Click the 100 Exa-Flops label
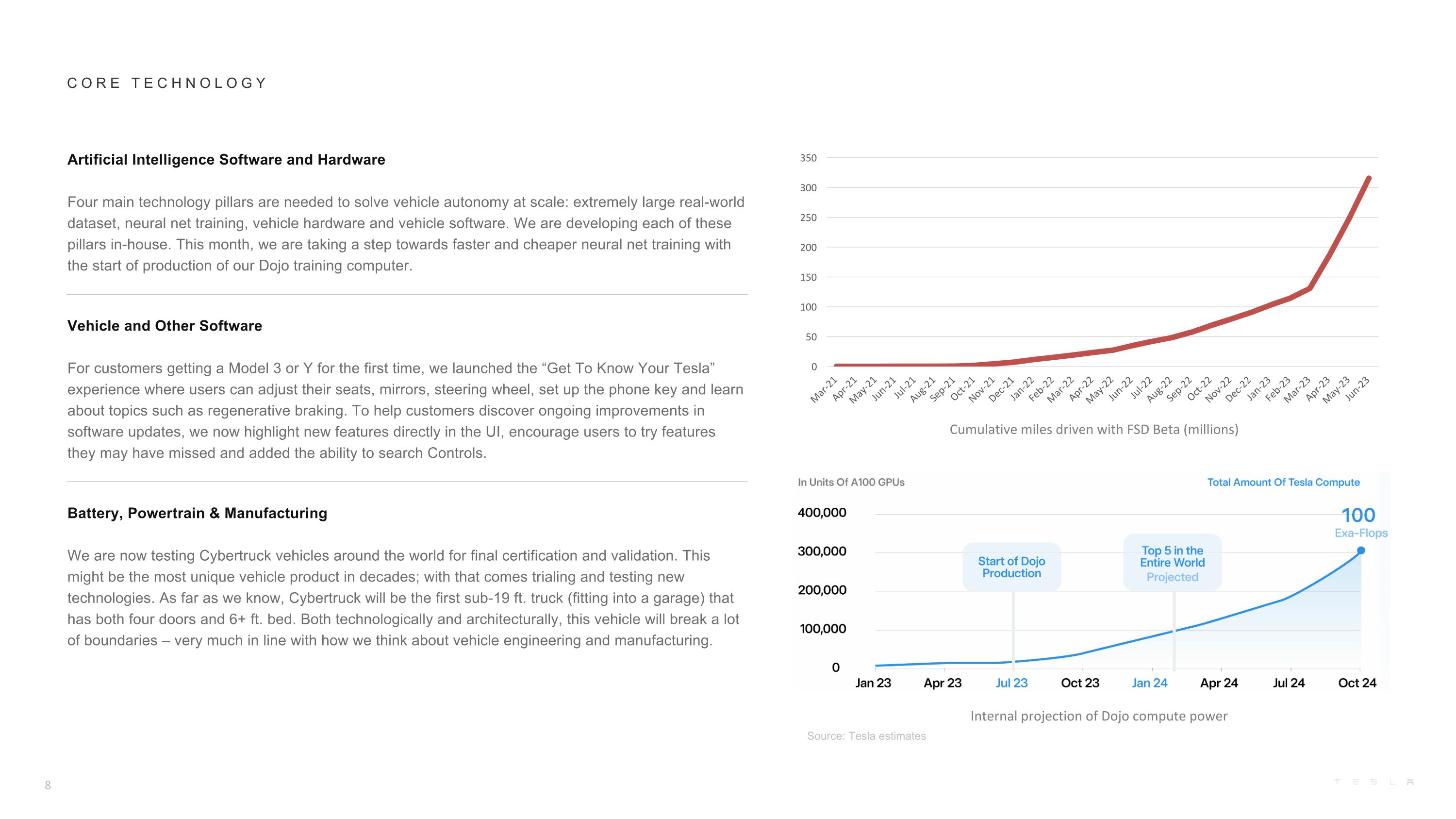 1360,522
